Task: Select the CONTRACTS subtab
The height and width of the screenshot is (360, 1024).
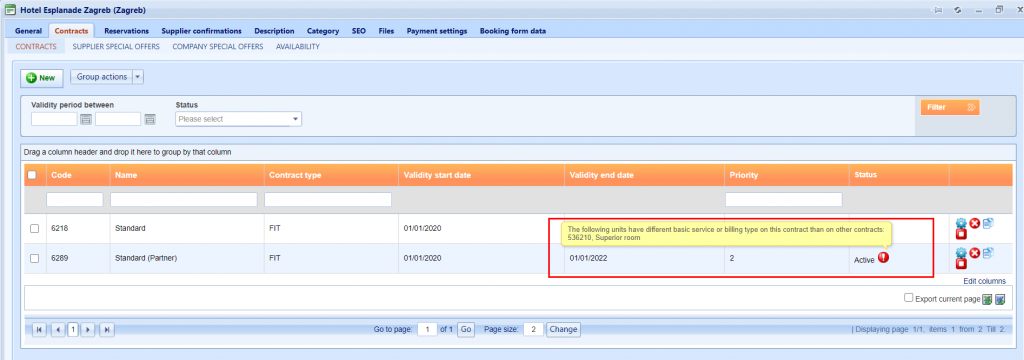Action: (36, 46)
